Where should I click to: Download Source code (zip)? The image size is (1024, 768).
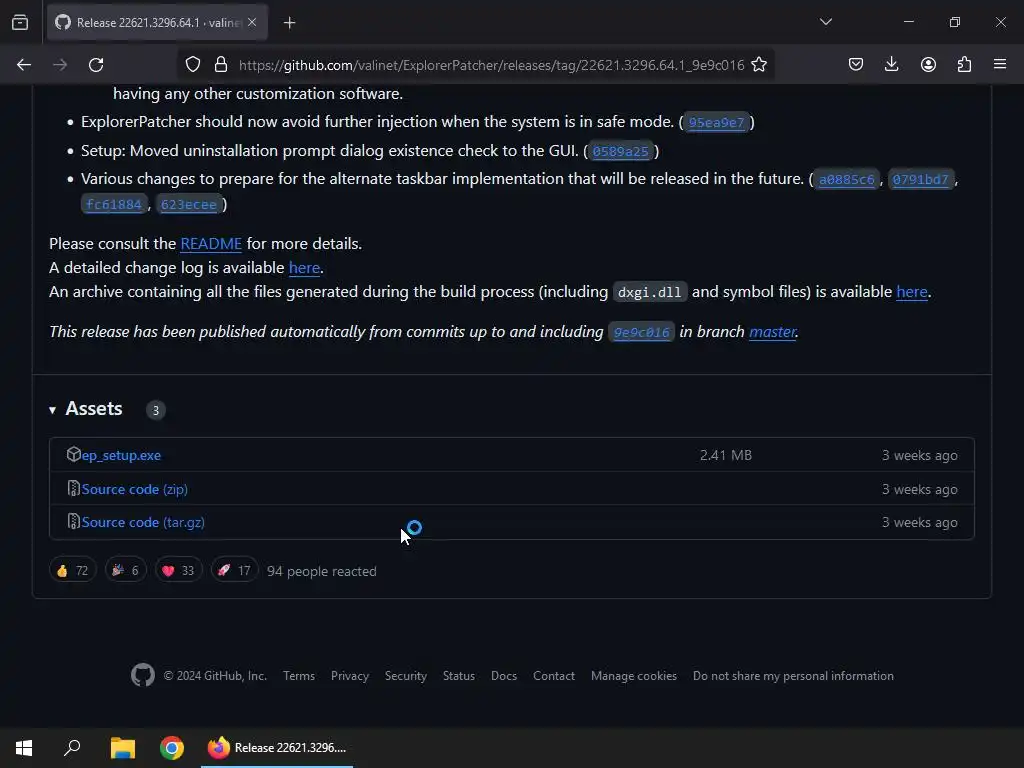click(x=135, y=489)
